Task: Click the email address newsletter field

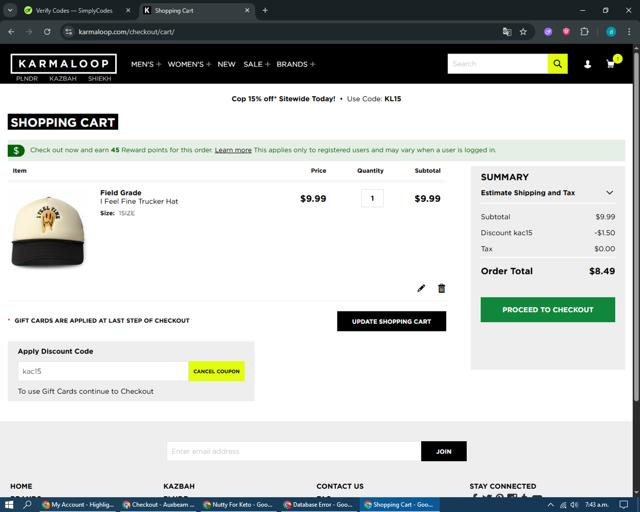Action: click(294, 451)
